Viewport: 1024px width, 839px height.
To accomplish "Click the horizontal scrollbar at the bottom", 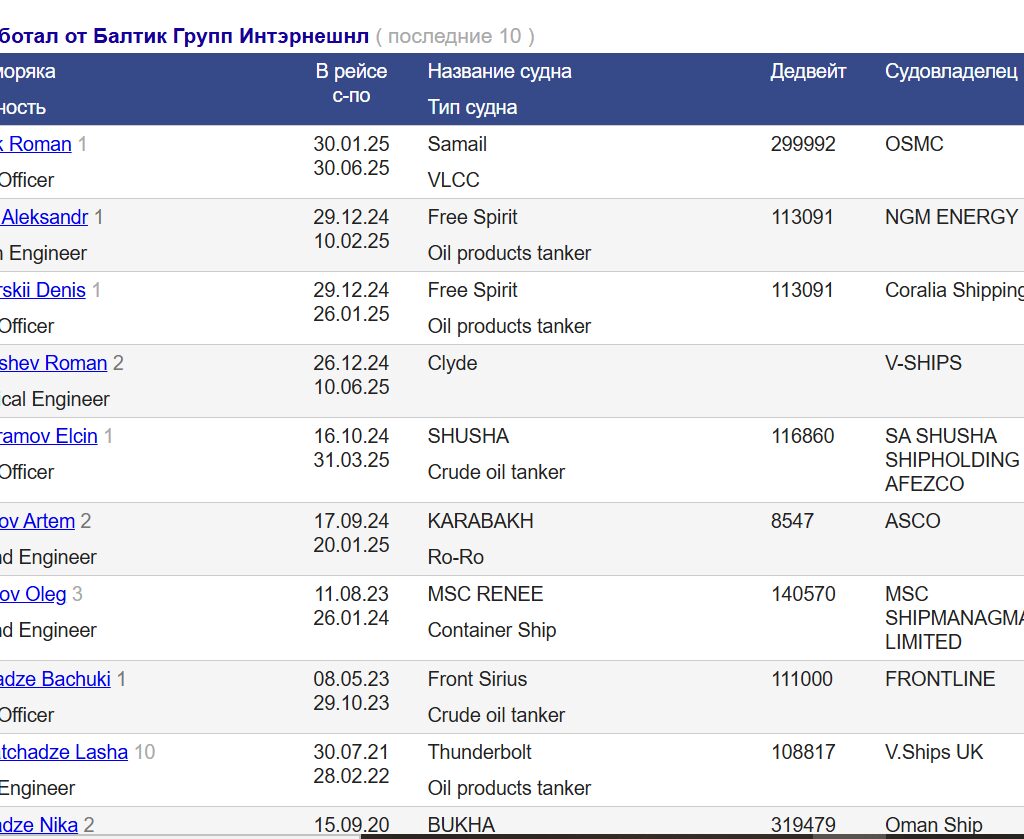I will (x=690, y=835).
